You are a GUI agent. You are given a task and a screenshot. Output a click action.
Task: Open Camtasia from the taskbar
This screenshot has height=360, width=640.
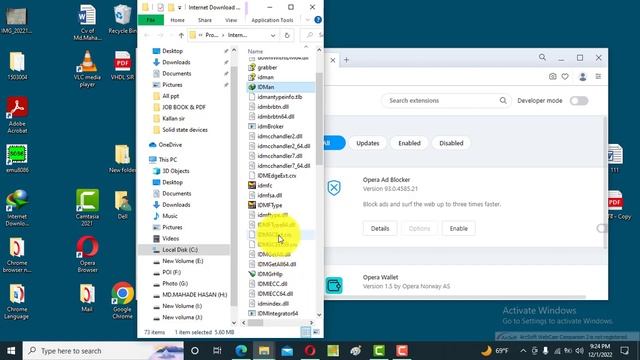pyautogui.click(x=379, y=351)
